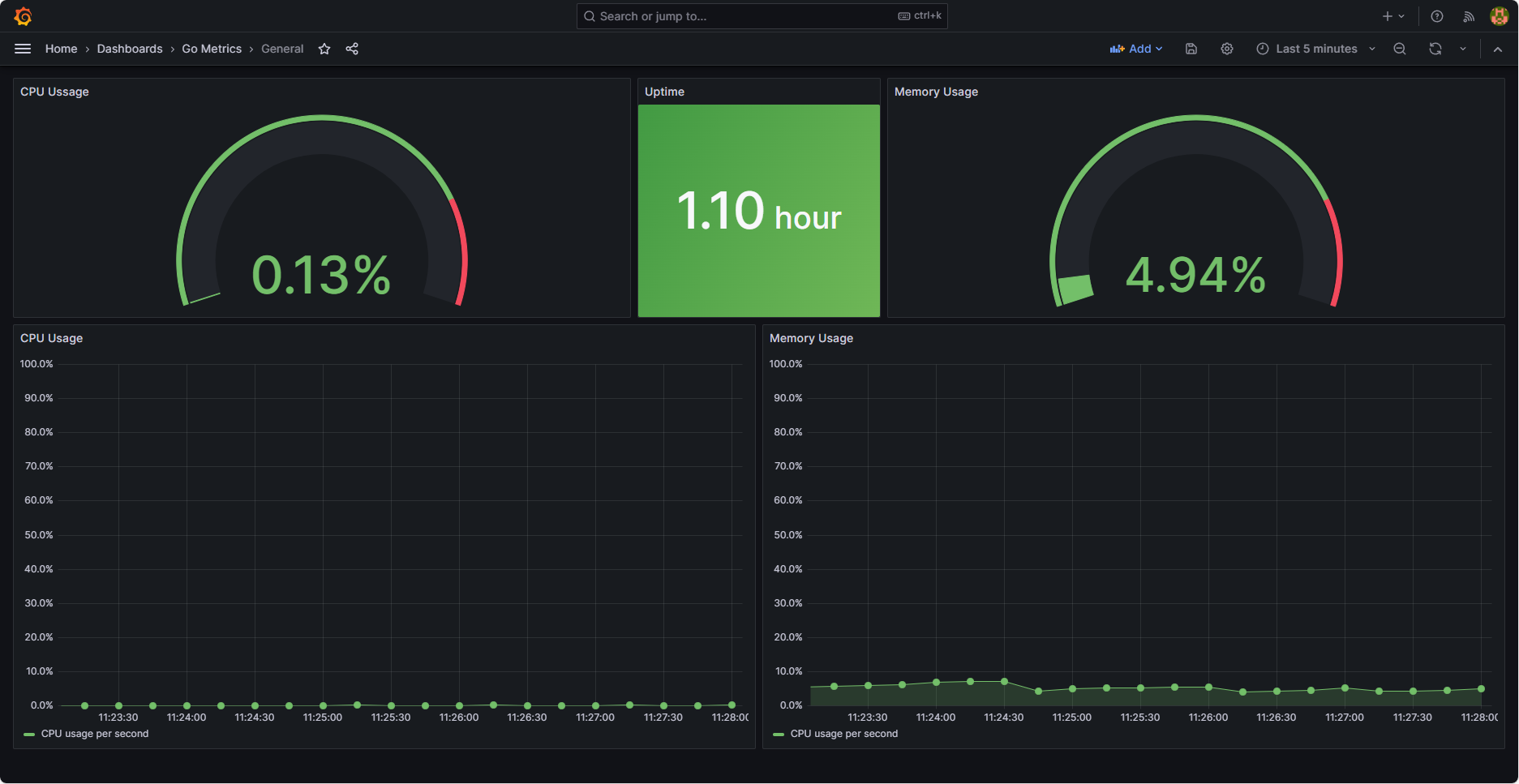Click the Memory graph legend color swatch

[x=779, y=735]
